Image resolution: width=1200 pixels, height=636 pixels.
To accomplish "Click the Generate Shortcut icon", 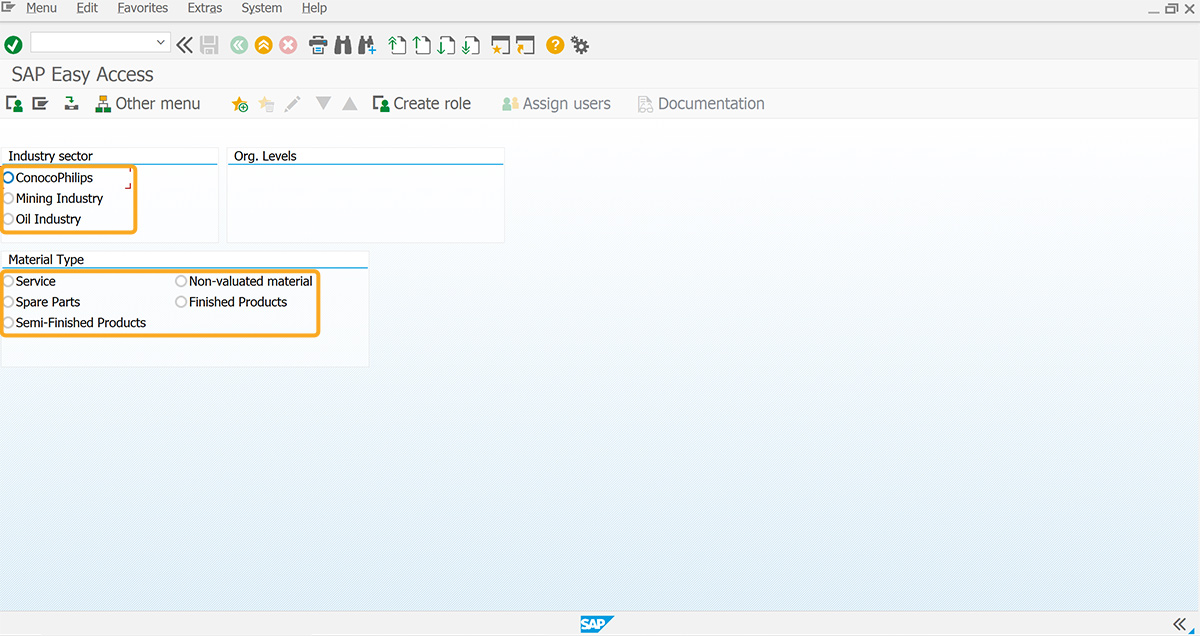I will [526, 45].
